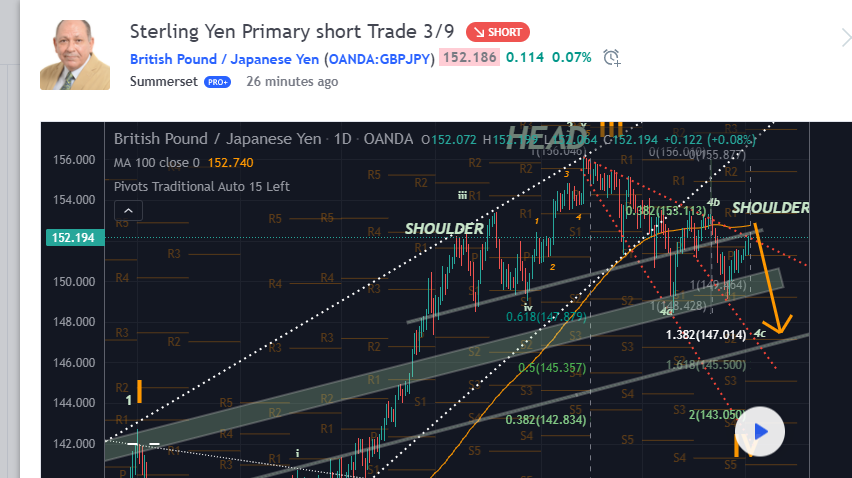852x478 pixels.
Task: Open the Sterling Yen Primary short Trade title
Action: [292, 32]
